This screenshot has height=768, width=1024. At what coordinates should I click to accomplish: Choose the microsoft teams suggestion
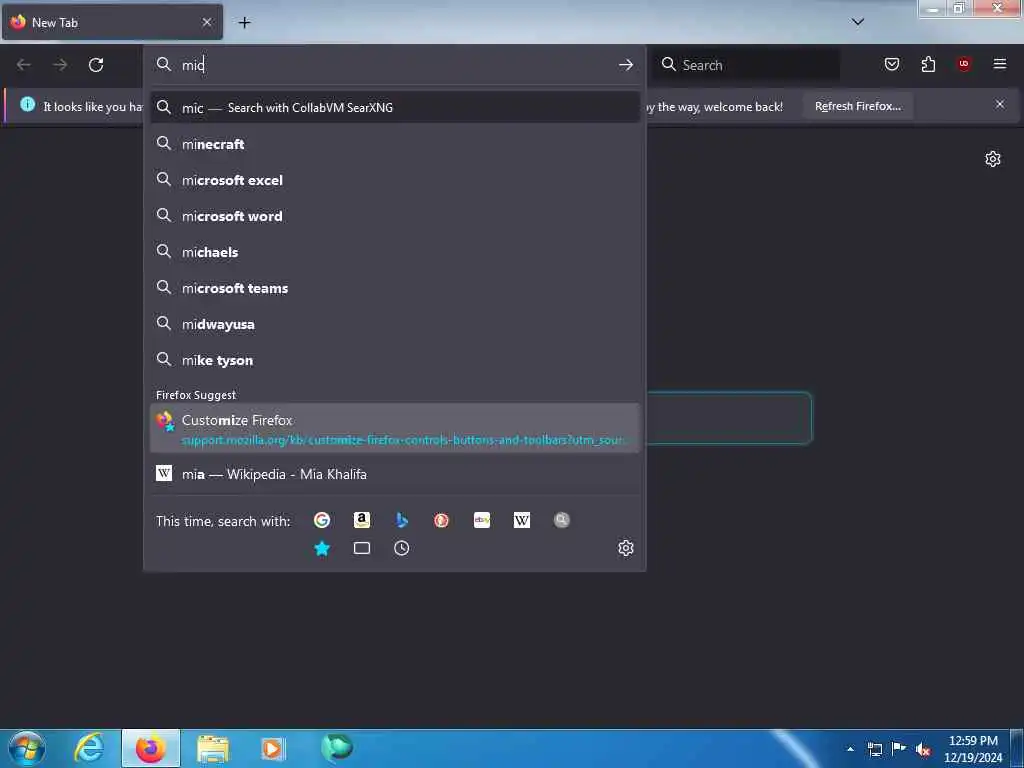pos(394,287)
